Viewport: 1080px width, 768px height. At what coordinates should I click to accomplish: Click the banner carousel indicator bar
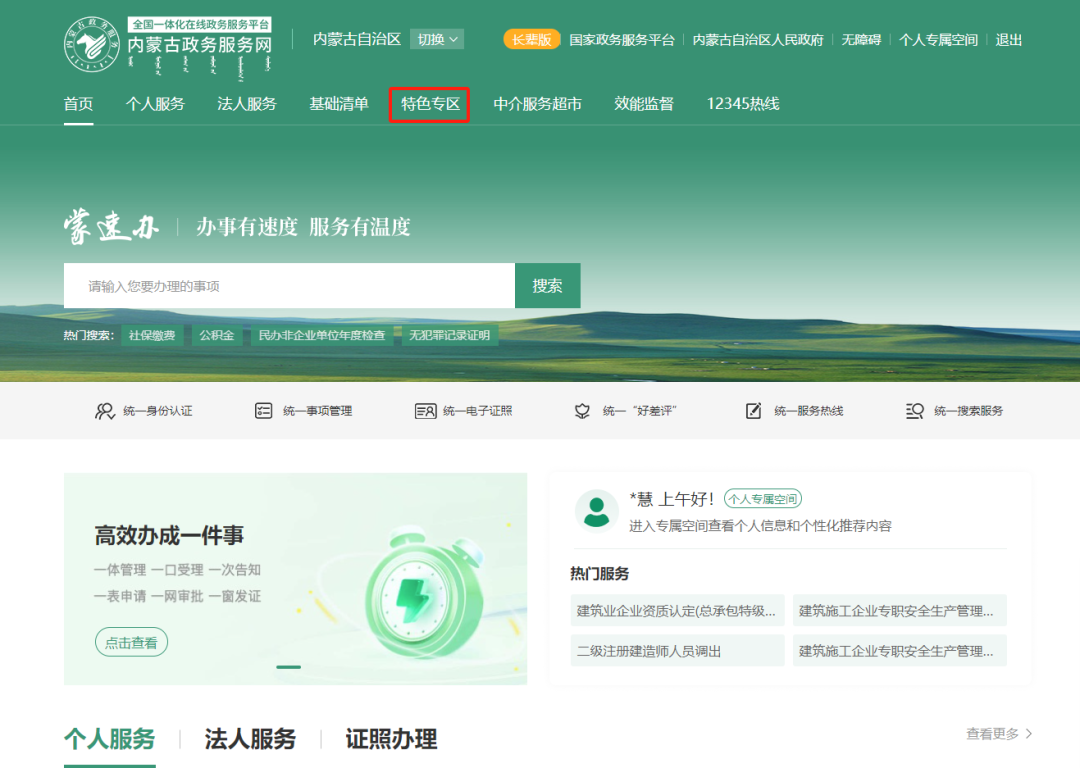pyautogui.click(x=288, y=667)
